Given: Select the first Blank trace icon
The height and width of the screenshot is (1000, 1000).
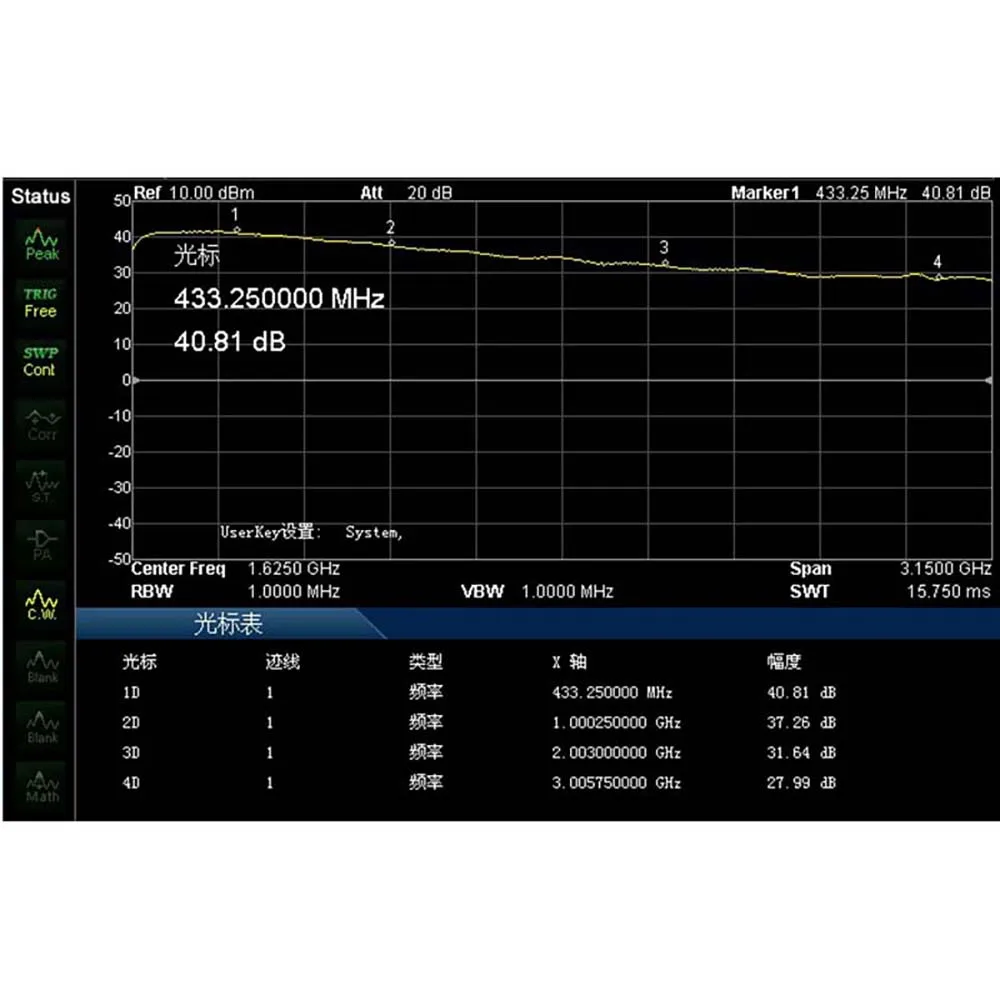Looking at the screenshot, I should pos(41,666).
